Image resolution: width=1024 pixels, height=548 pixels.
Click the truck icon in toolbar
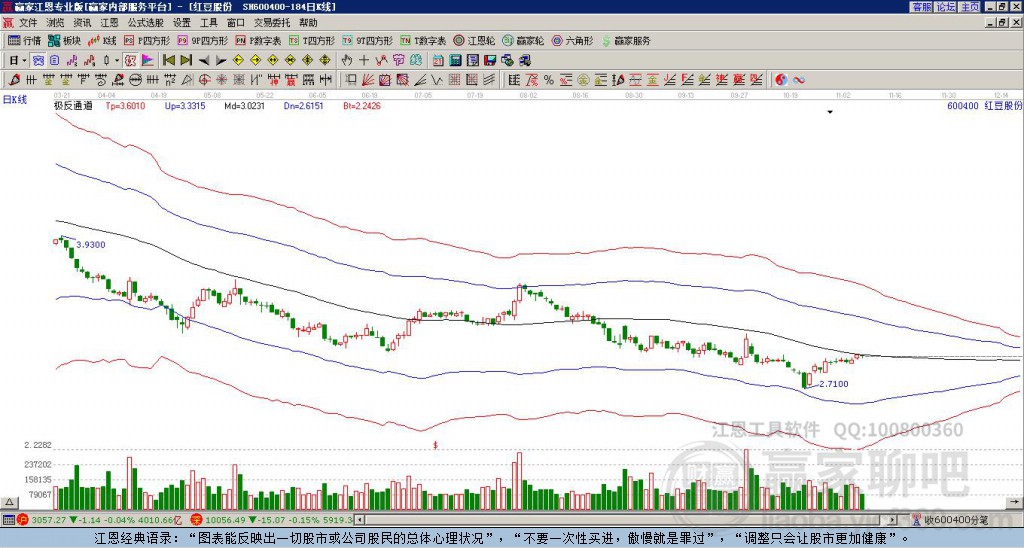pos(524,61)
